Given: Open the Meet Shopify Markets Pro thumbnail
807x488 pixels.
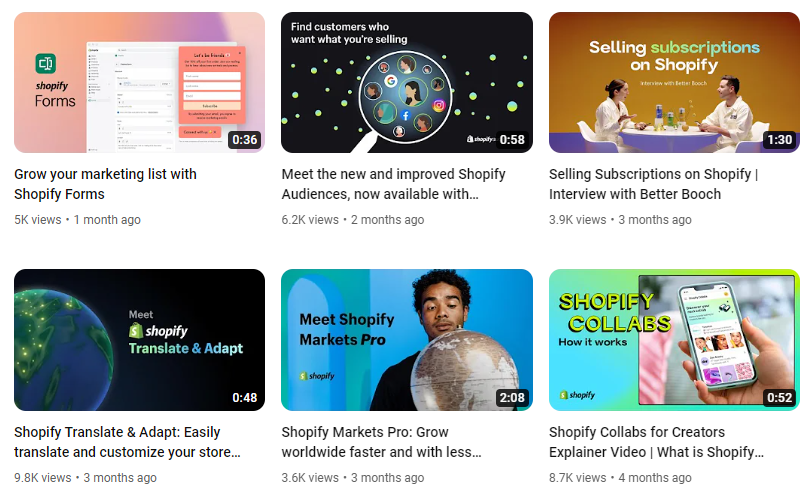Looking at the screenshot, I should pyautogui.click(x=407, y=340).
